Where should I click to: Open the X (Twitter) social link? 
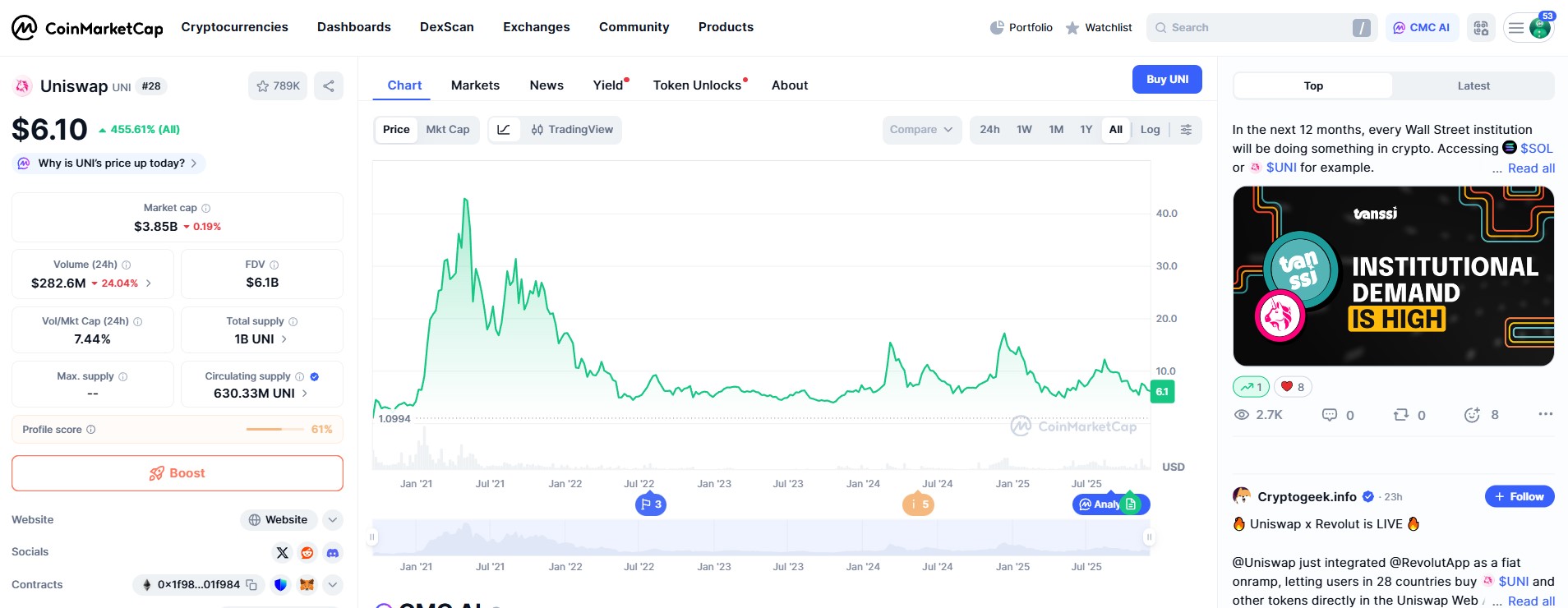(283, 553)
